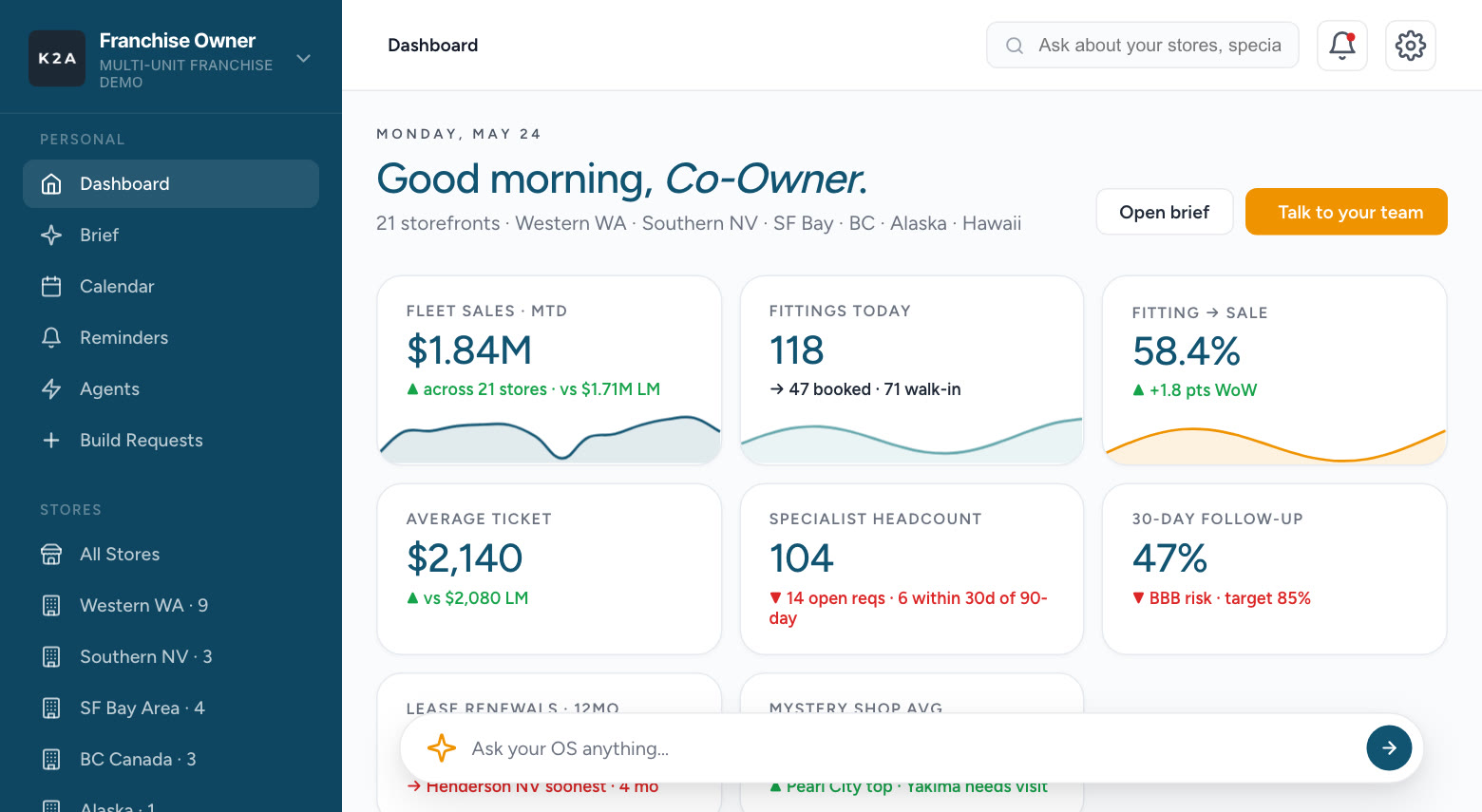Open SF Bay Area · 4 store group
The height and width of the screenshot is (812, 1482).
(171, 708)
